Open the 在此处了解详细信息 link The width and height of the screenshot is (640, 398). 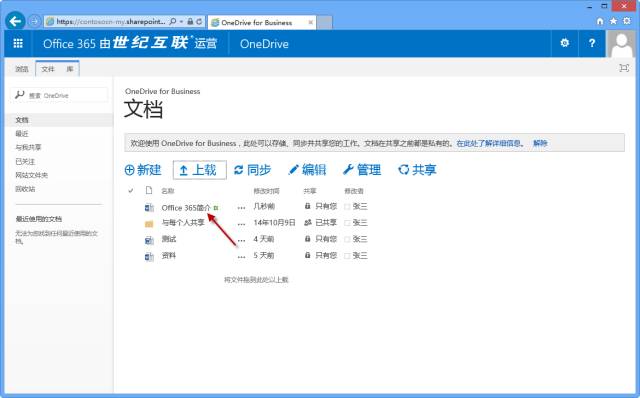[x=489, y=143]
